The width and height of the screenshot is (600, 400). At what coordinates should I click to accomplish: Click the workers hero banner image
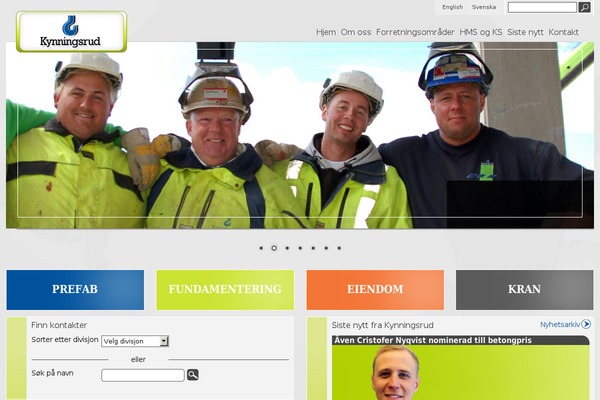coord(300,135)
